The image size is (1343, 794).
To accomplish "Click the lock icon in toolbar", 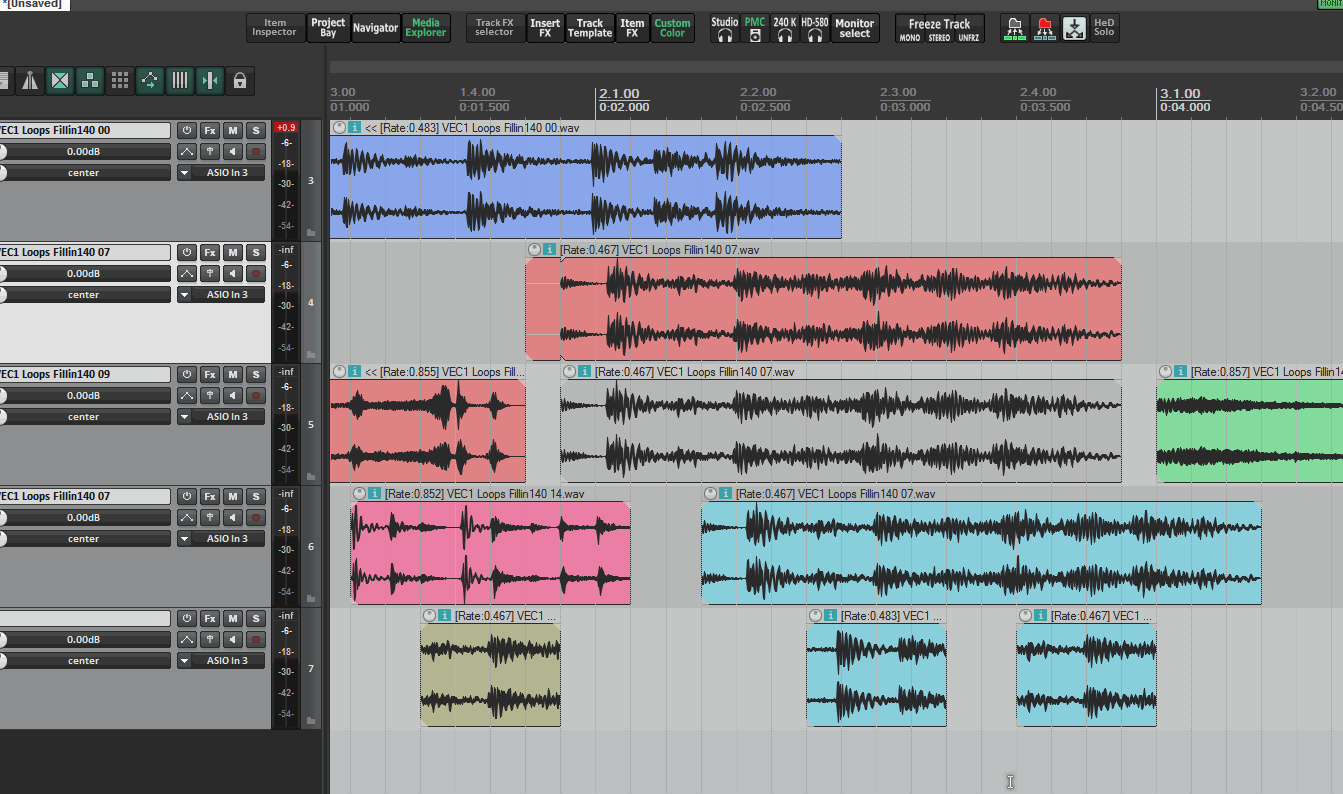I will point(239,81).
